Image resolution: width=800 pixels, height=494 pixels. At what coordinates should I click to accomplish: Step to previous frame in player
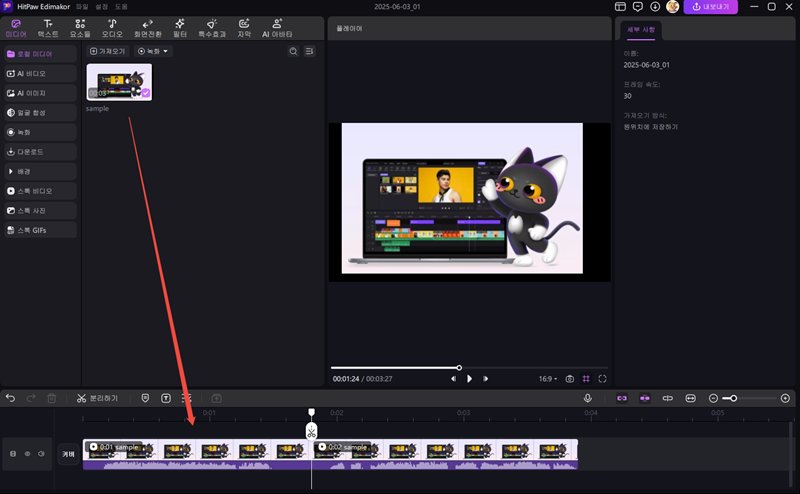coord(453,379)
